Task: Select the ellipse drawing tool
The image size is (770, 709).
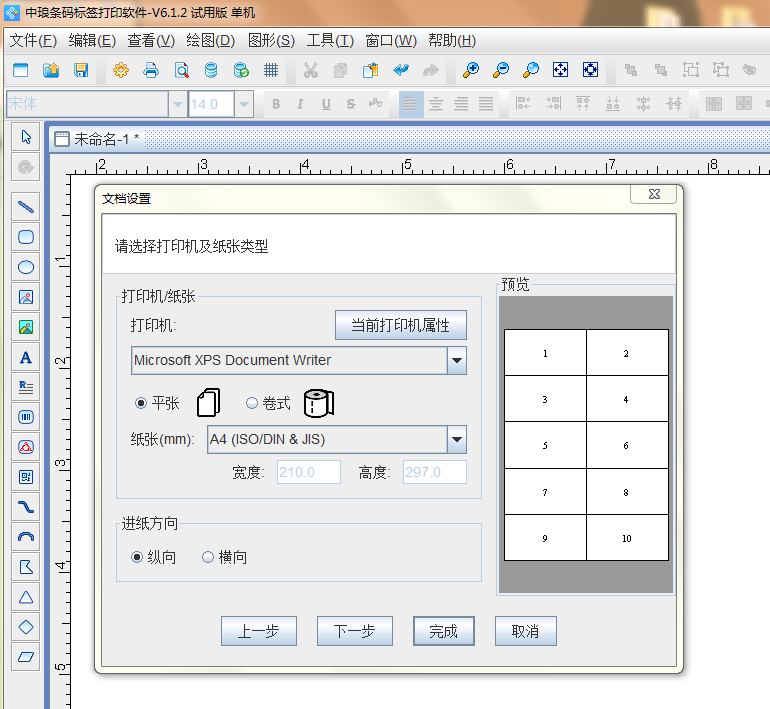Action: point(26,267)
